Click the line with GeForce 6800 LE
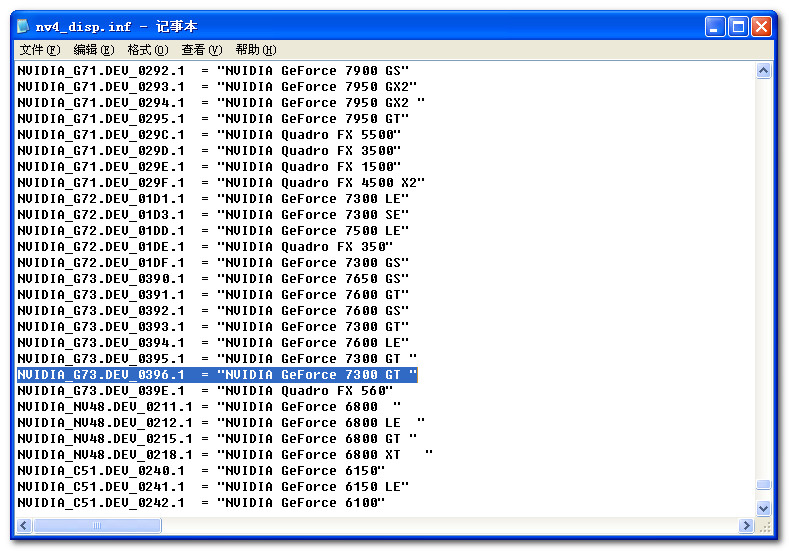The image size is (789, 551). click(x=221, y=423)
